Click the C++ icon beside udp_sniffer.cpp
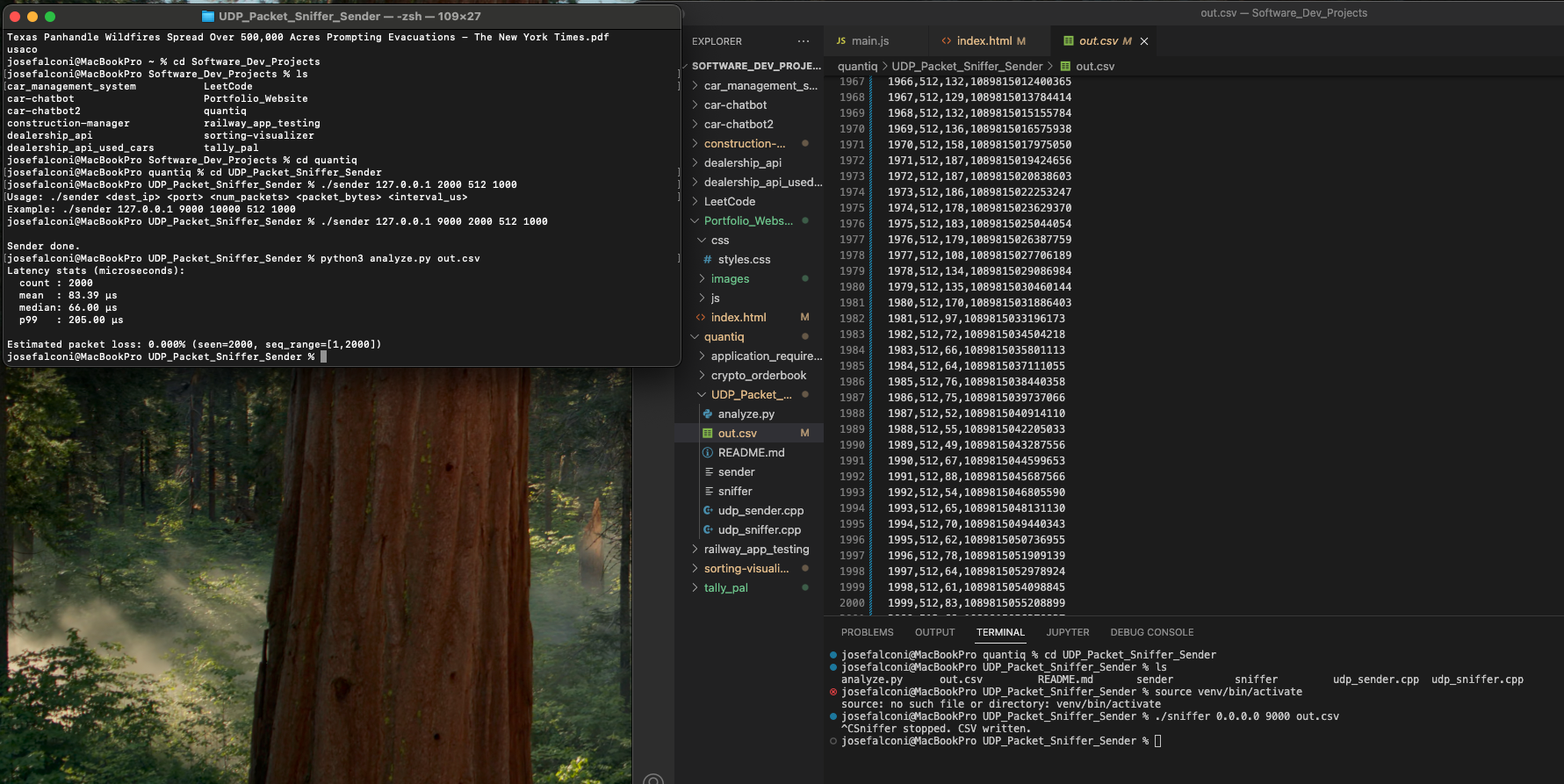Image resolution: width=1564 pixels, height=784 pixels. click(x=708, y=529)
